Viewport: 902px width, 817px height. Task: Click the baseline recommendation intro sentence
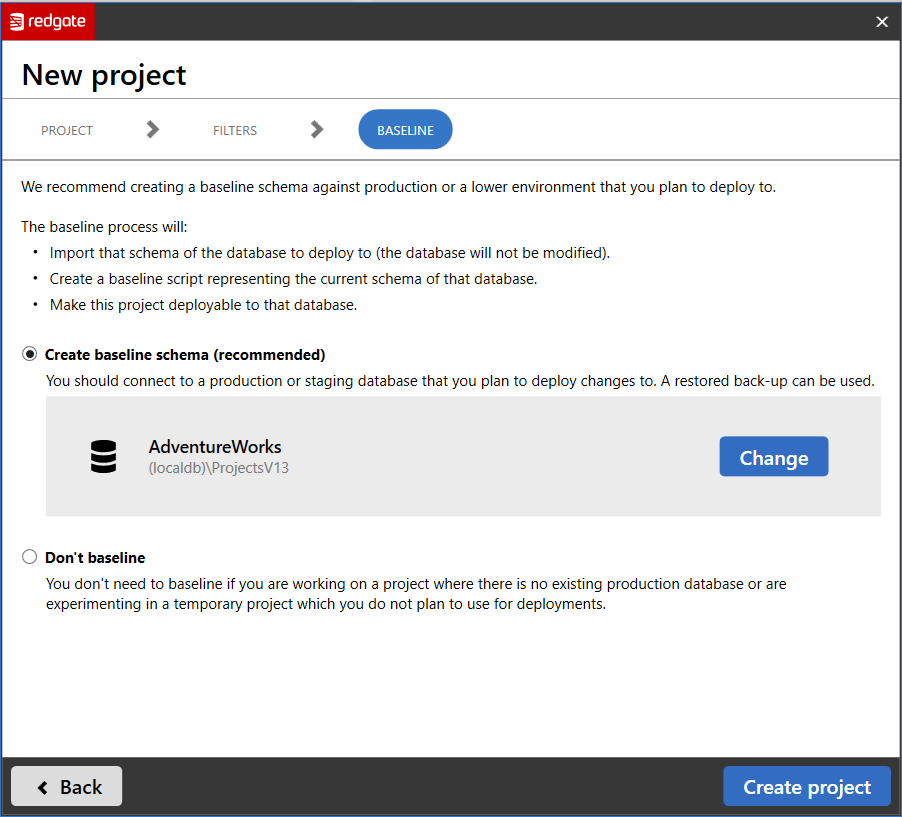398,187
